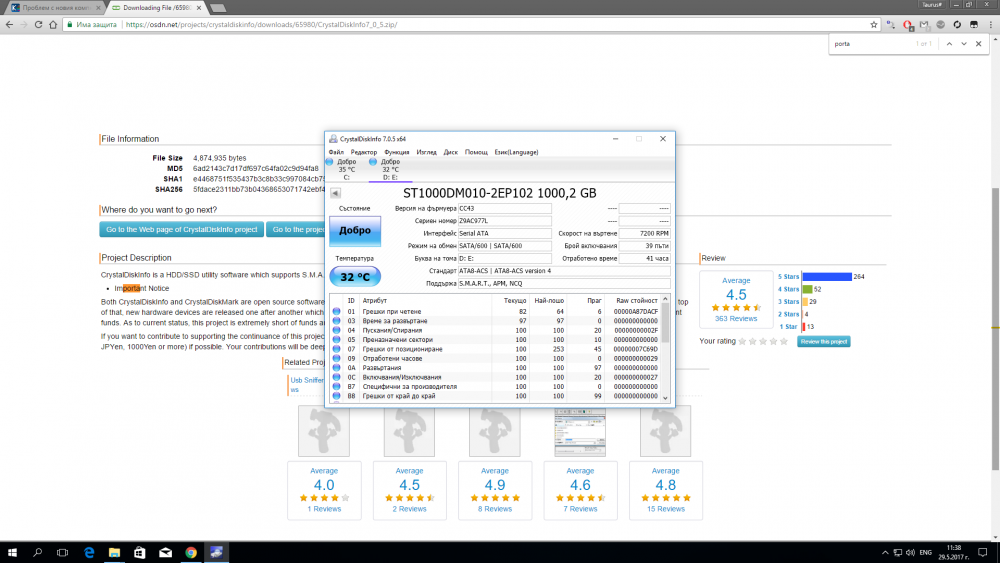Image resolution: width=1000 pixels, height=563 pixels.
Task: Click the previous disk arrow in CrystalDiskInfo
Action: [335, 193]
